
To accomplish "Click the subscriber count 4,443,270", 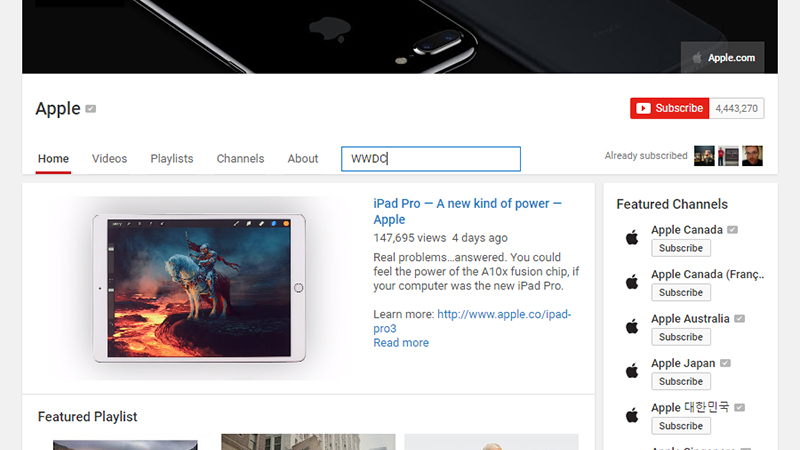I will tap(736, 108).
